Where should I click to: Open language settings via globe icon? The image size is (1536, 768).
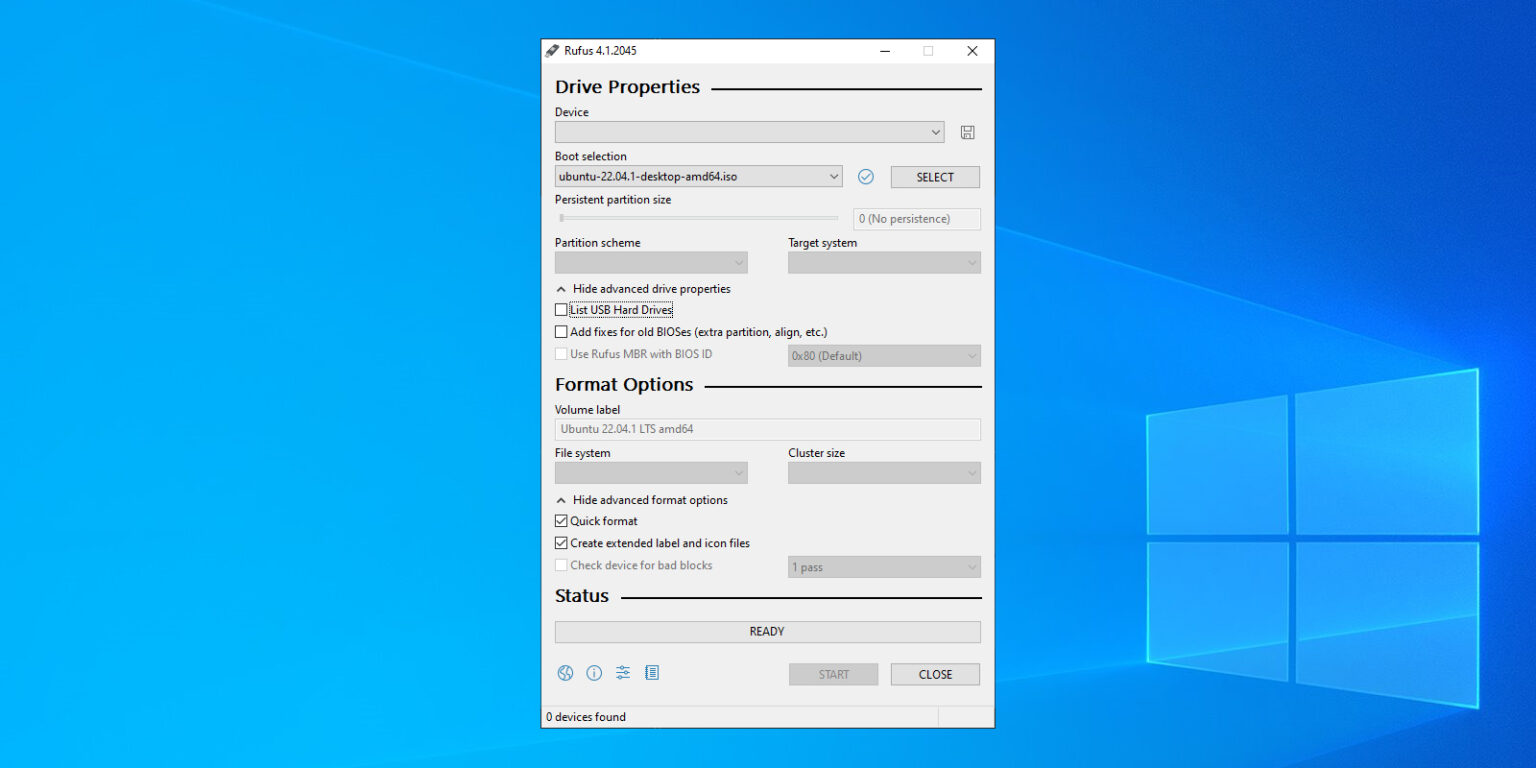pos(565,673)
